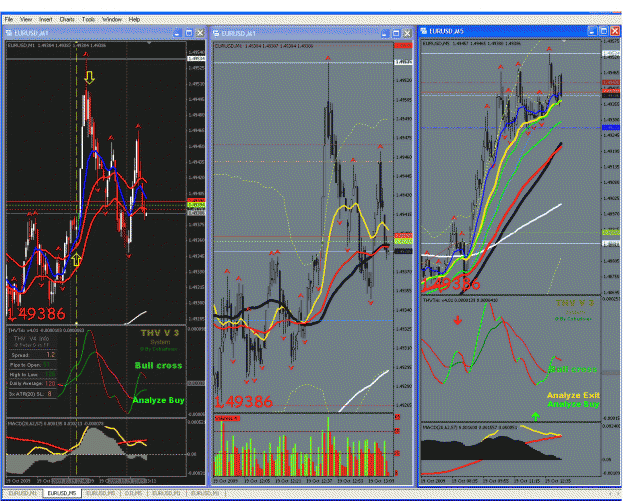
Task: Close the EURUSD,M5 chart window
Action: point(615,31)
